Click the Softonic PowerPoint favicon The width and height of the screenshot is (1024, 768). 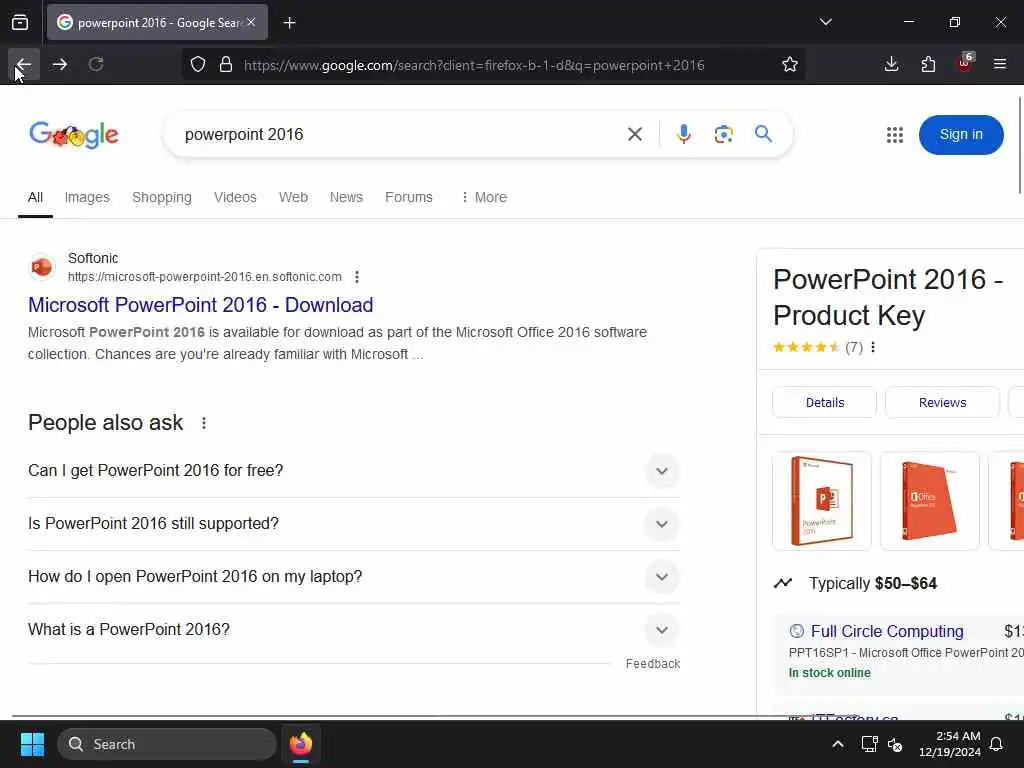click(x=42, y=267)
